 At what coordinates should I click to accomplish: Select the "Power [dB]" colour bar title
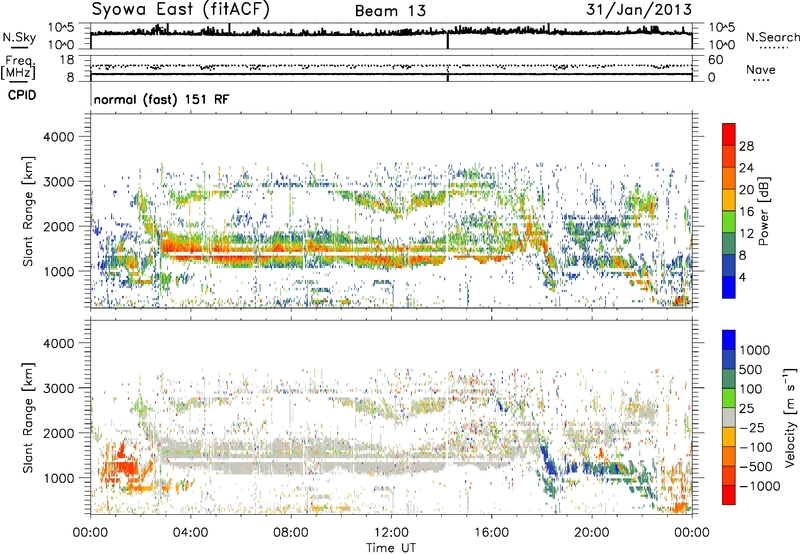pyautogui.click(x=764, y=211)
